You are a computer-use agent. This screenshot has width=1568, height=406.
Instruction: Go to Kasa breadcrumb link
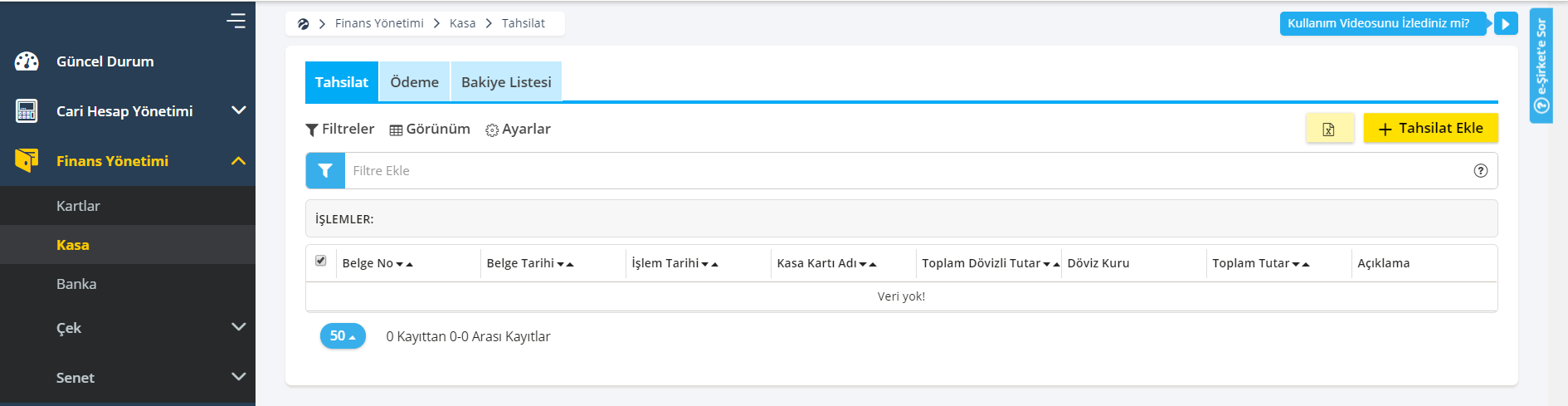[463, 23]
